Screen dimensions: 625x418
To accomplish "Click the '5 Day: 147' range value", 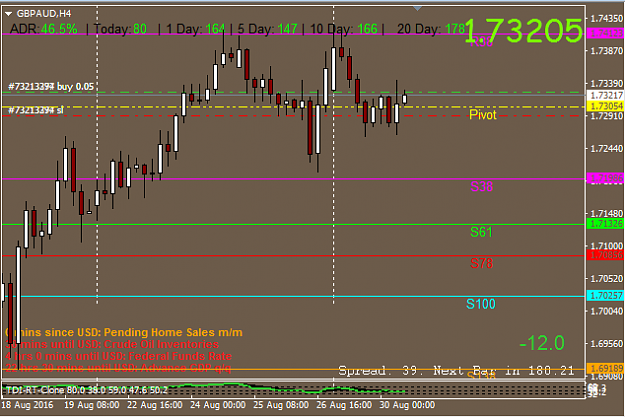I will tap(267, 29).
